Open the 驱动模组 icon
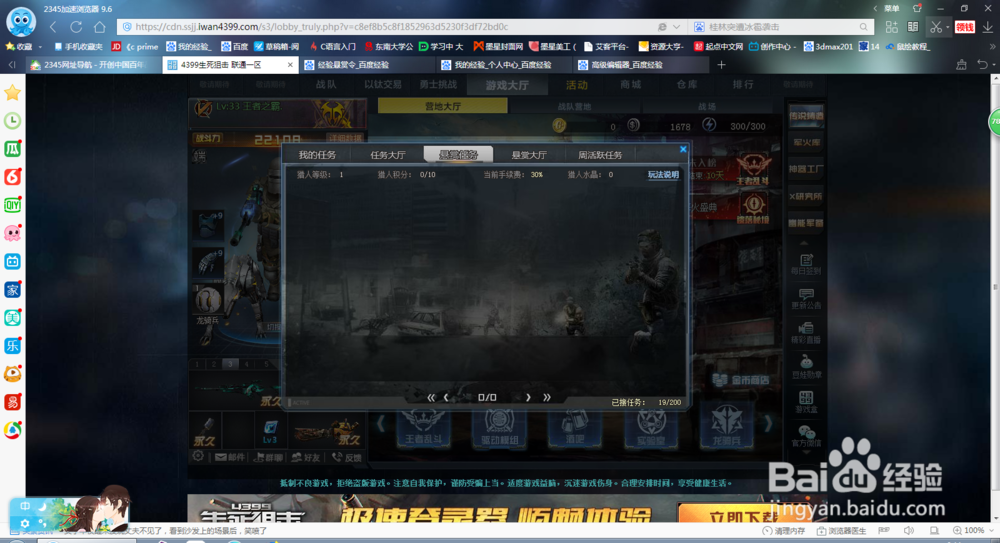Viewport: 1000px width, 543px height. click(499, 426)
